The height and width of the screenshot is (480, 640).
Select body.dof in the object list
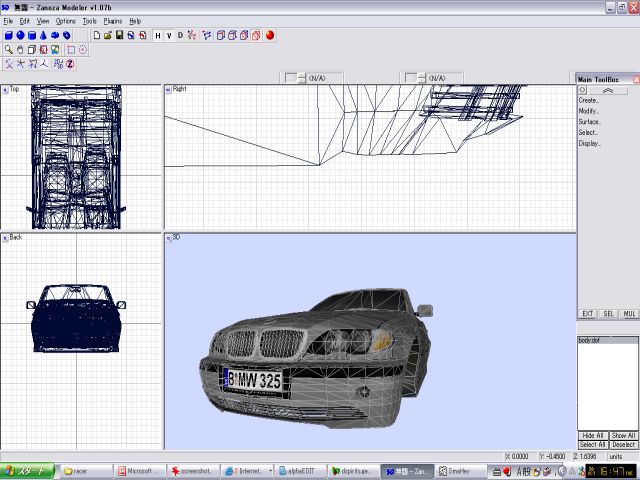(589, 342)
